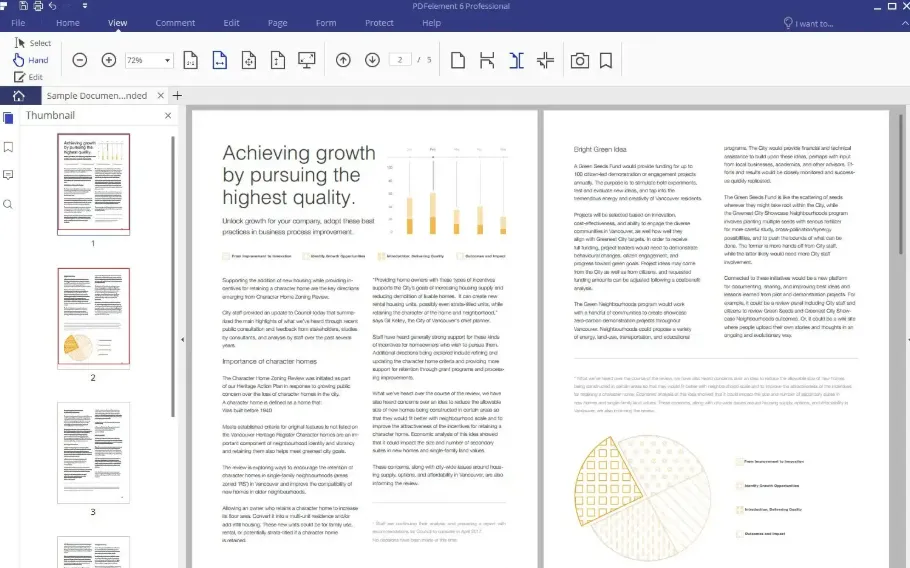Viewport: 910px width, 568px height.
Task: Choose the Edit tool
Action: [x=28, y=77]
